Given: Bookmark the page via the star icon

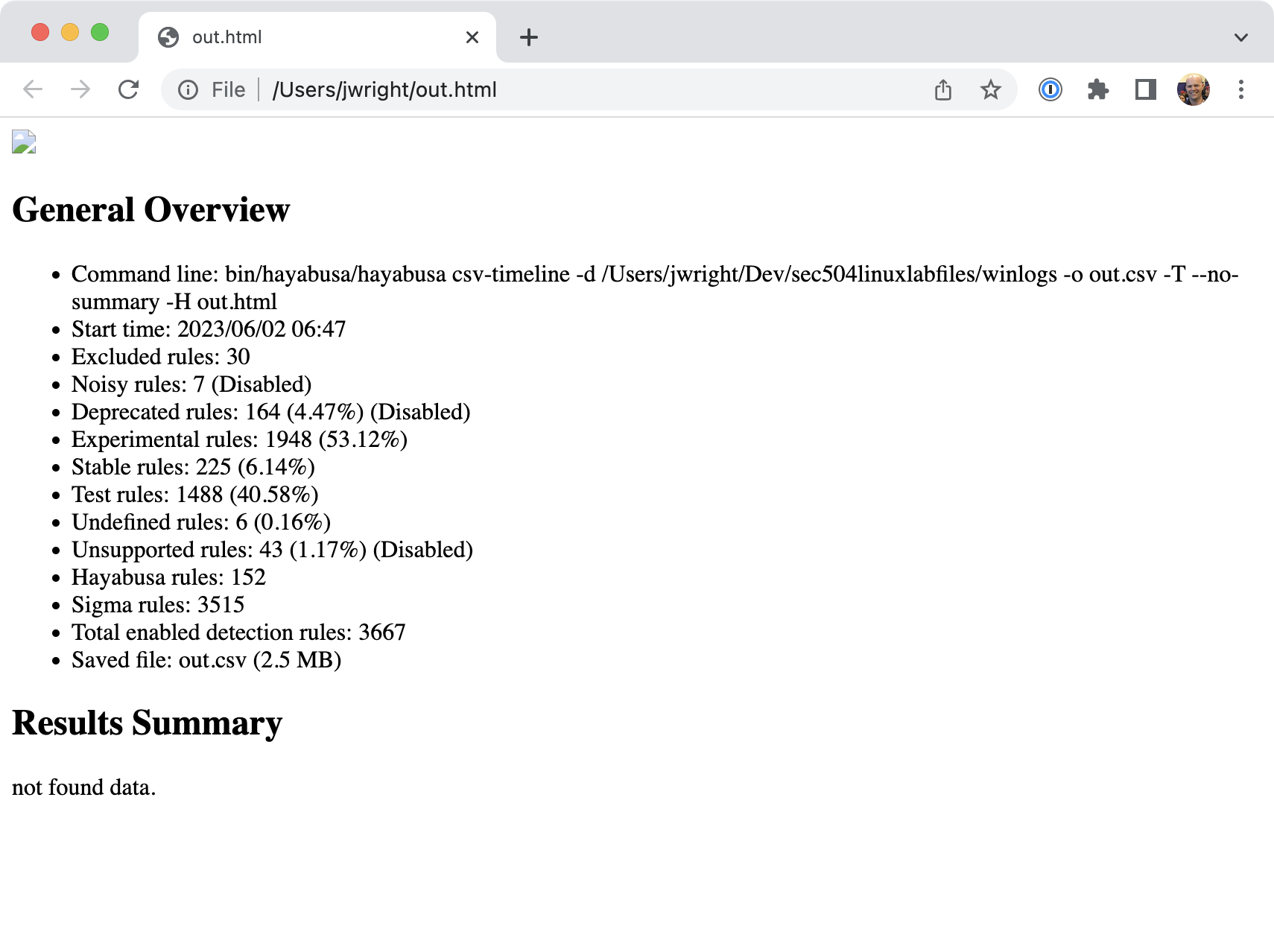Looking at the screenshot, I should 991,89.
